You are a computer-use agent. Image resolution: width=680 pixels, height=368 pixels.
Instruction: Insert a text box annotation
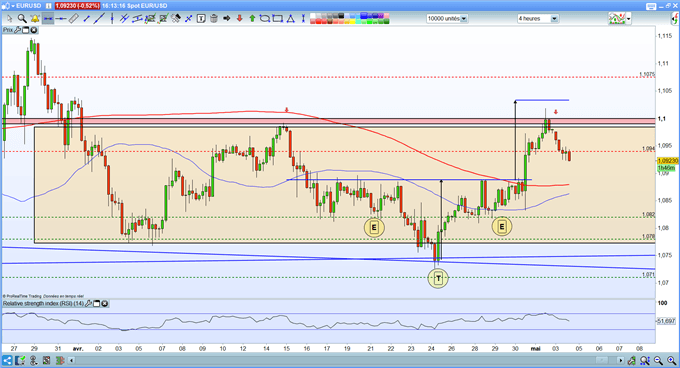(201, 19)
